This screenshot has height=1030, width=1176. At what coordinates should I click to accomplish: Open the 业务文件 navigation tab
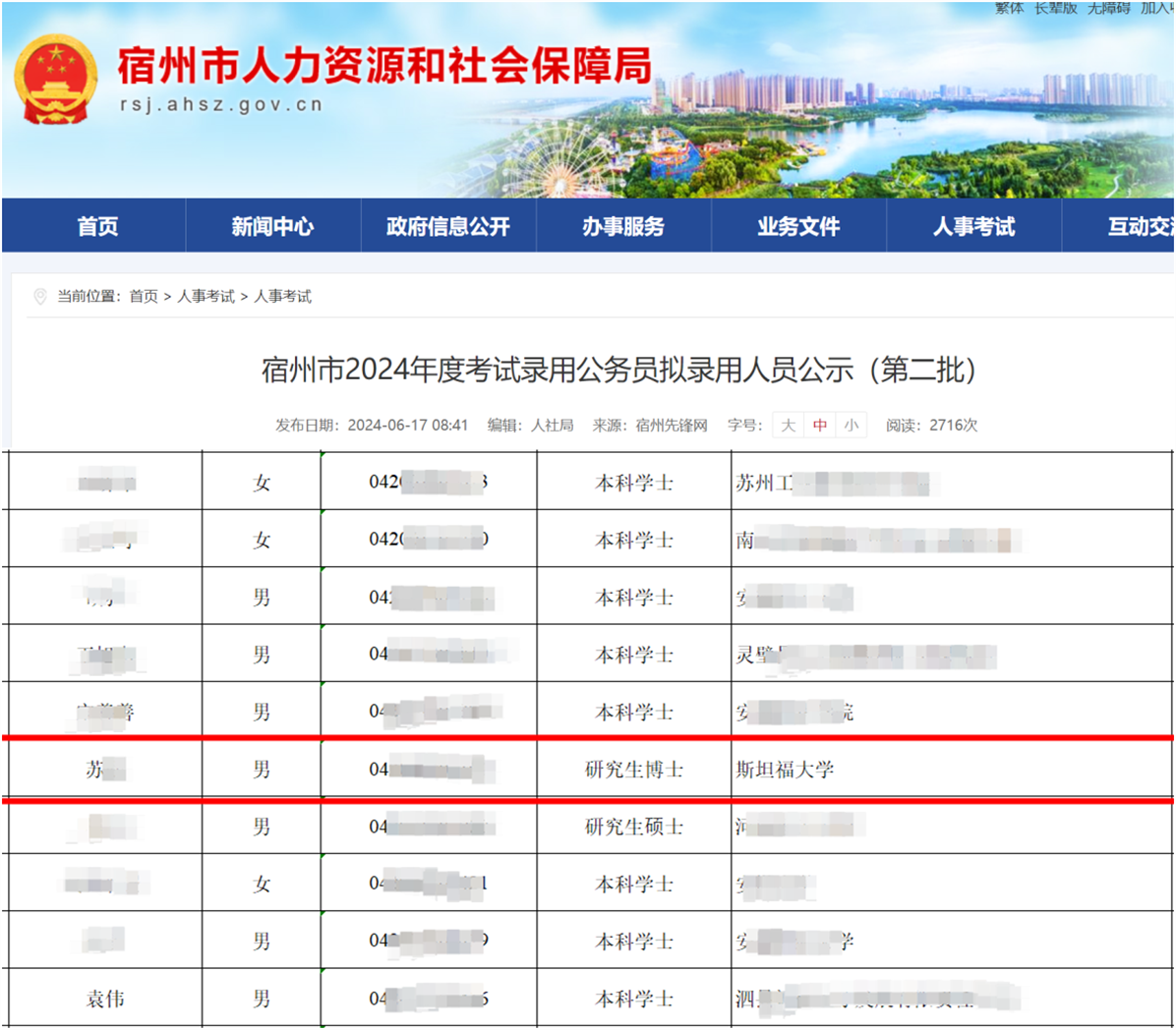[798, 226]
